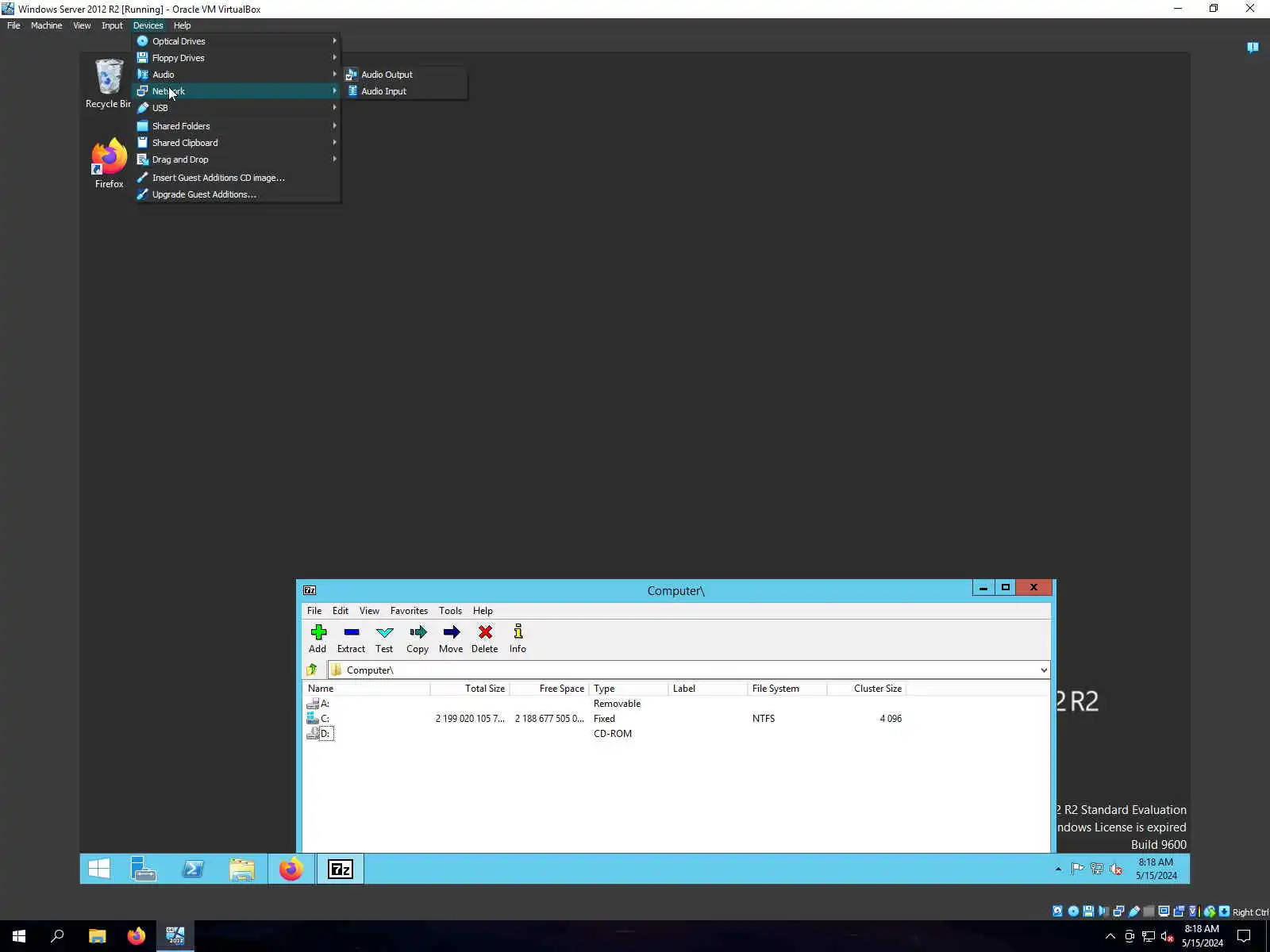Viewport: 1270px width, 952px height.
Task: Open the 7-Zip path history dropdown arrow
Action: point(1043,670)
